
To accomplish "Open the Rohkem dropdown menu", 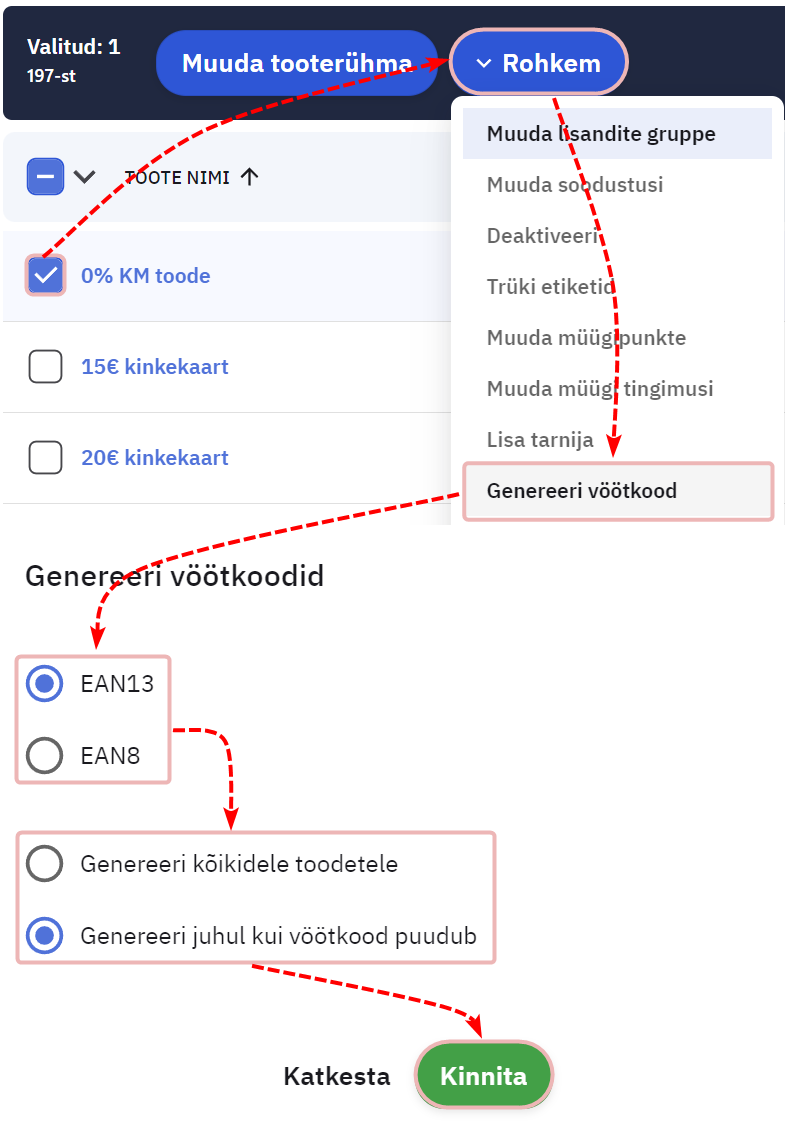I will pos(538,63).
